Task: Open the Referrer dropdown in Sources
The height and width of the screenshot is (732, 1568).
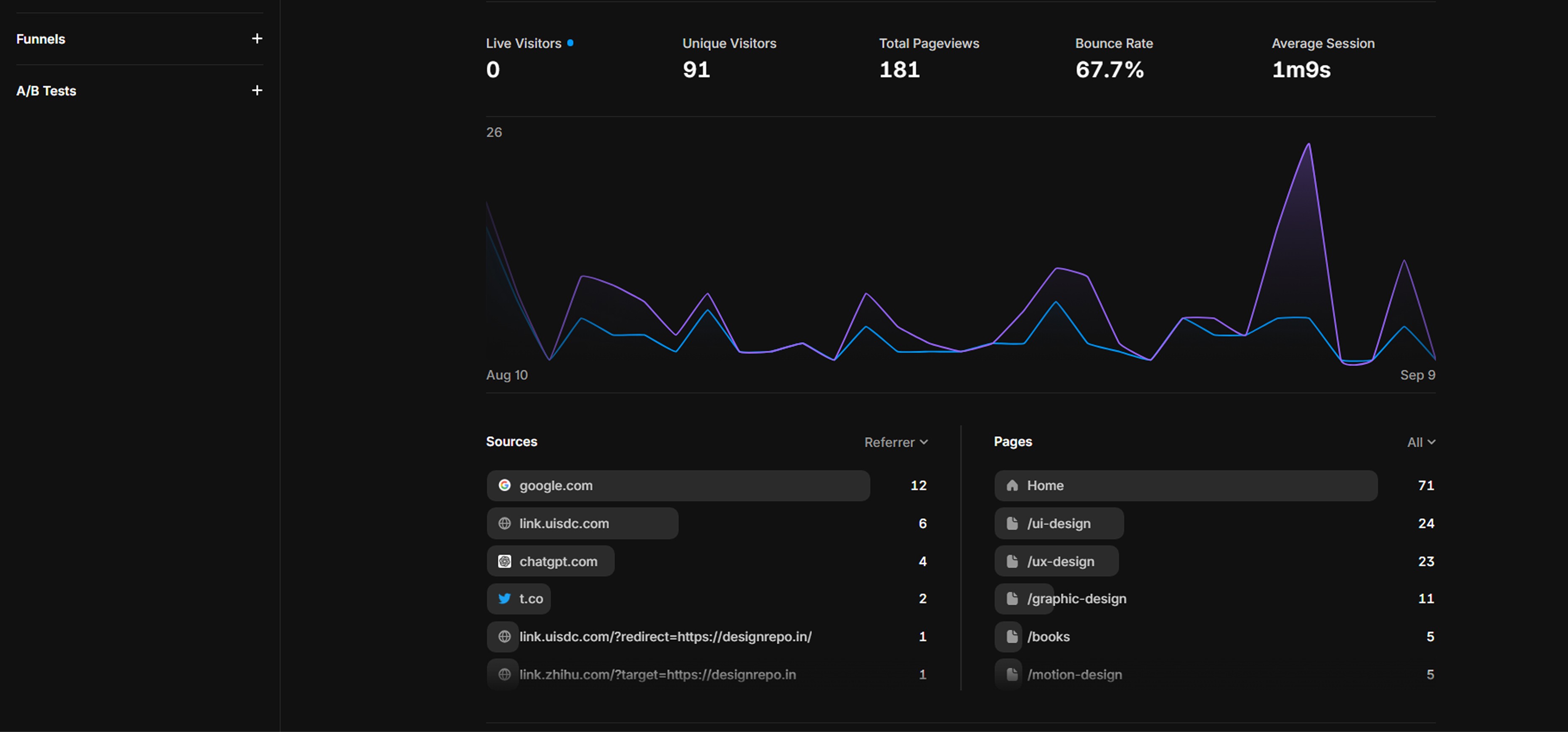Action: pos(895,442)
